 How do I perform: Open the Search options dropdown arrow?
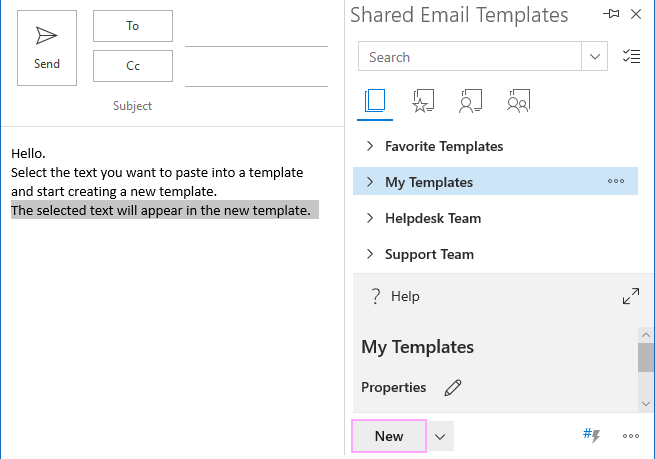[x=594, y=56]
